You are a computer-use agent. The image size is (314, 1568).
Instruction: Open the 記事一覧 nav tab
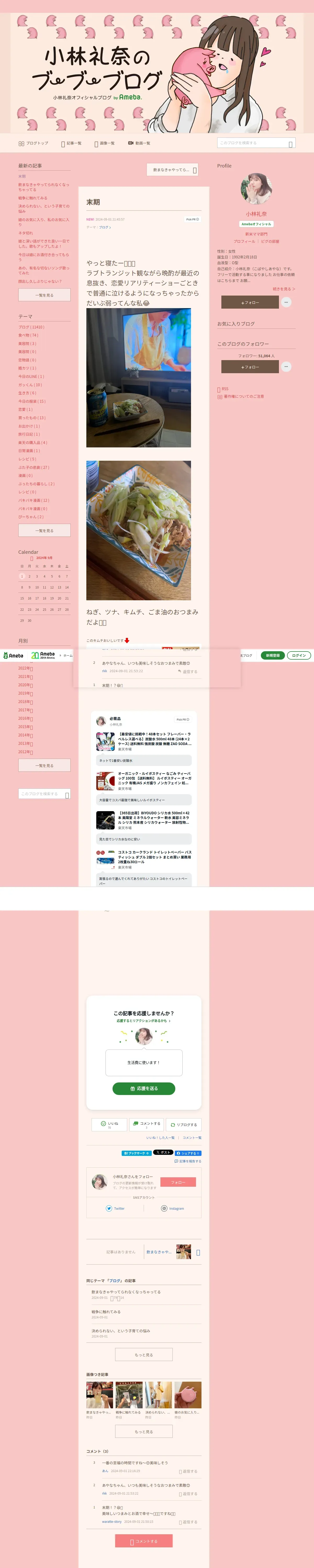pyautogui.click(x=71, y=143)
